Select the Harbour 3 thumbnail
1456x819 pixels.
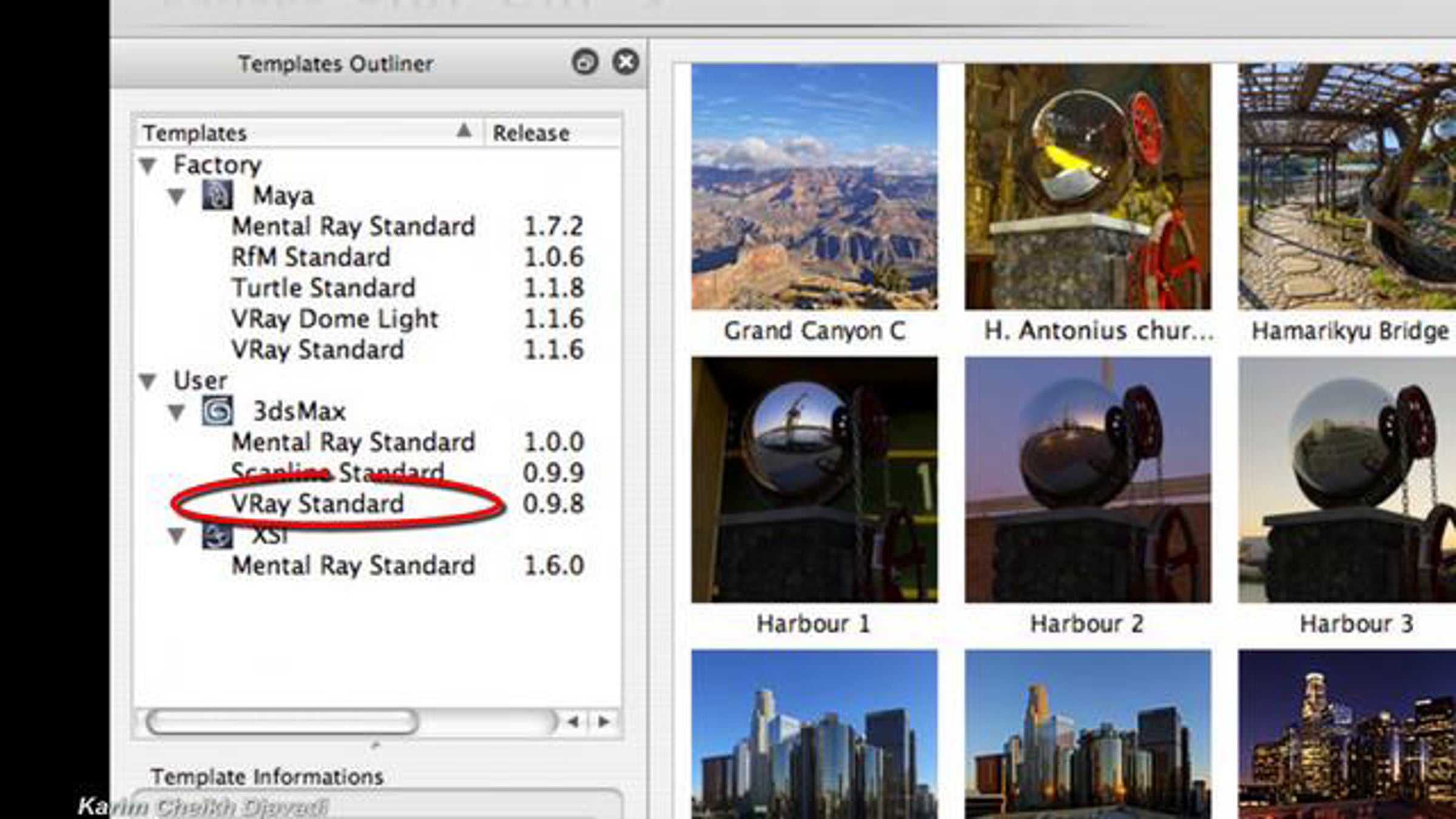coord(1347,480)
